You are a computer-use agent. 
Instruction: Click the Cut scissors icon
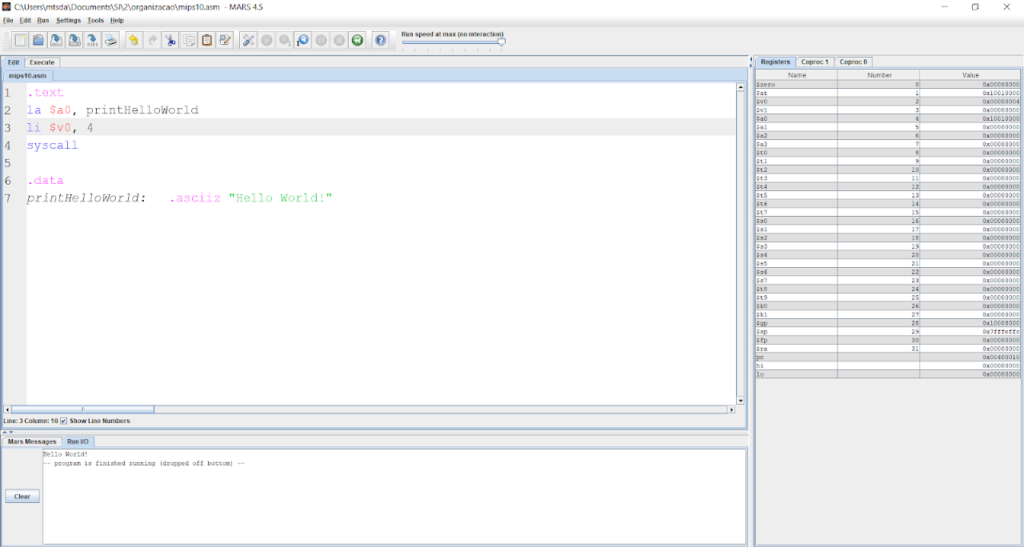point(170,40)
